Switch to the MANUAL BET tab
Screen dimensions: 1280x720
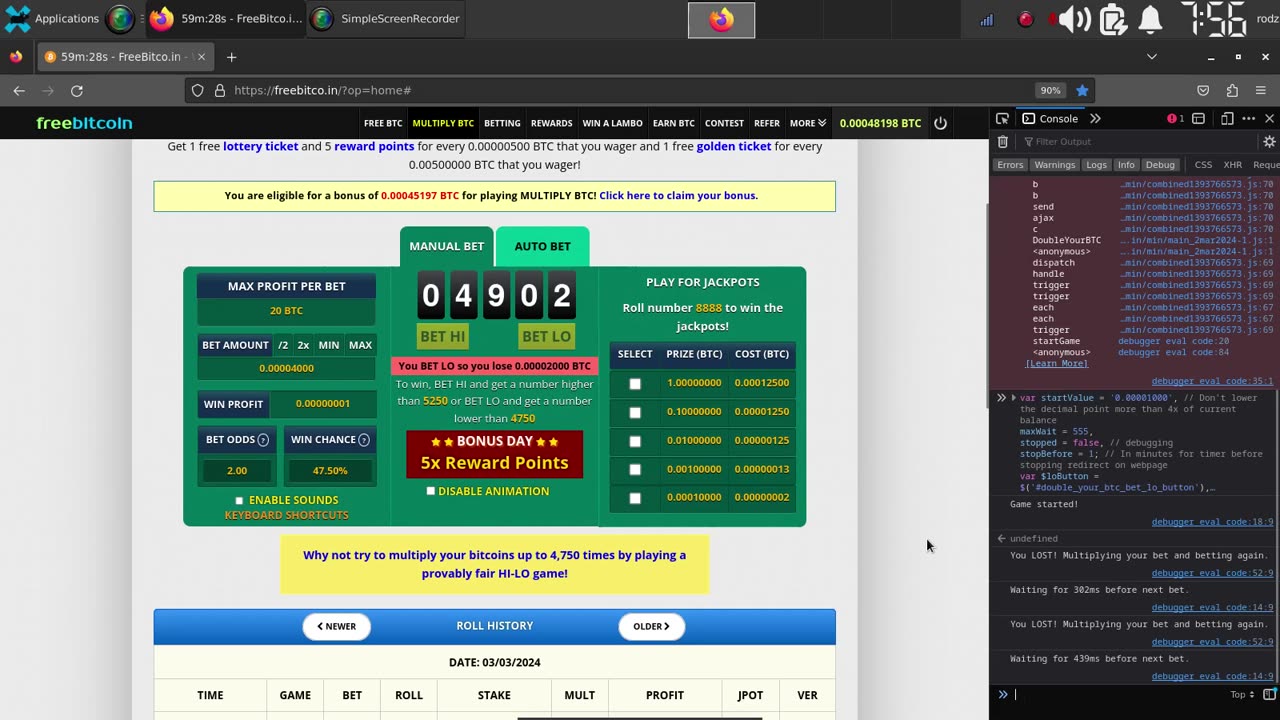pyautogui.click(x=447, y=246)
